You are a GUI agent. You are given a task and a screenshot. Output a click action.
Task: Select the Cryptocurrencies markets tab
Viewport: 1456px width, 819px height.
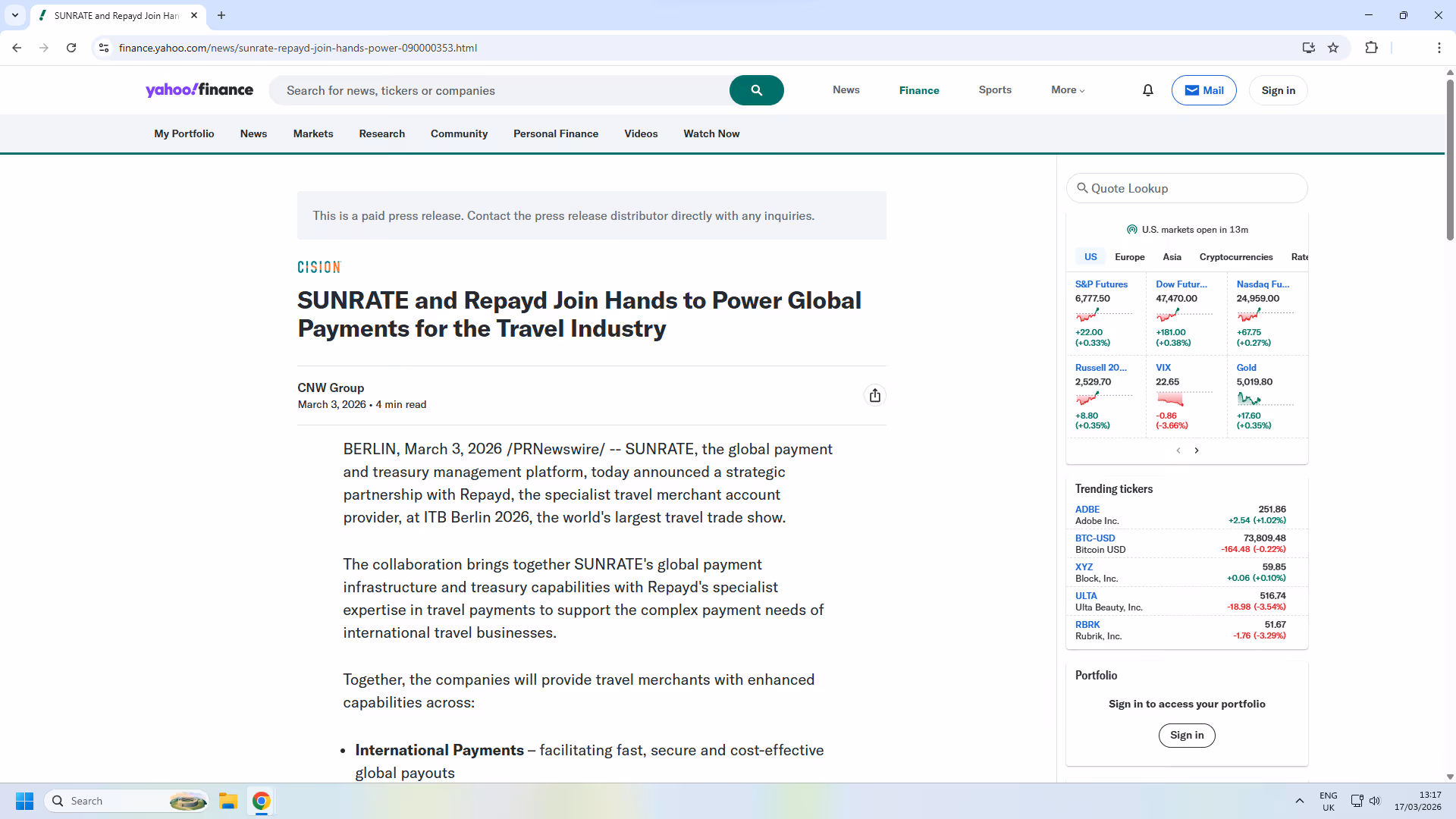1236,257
